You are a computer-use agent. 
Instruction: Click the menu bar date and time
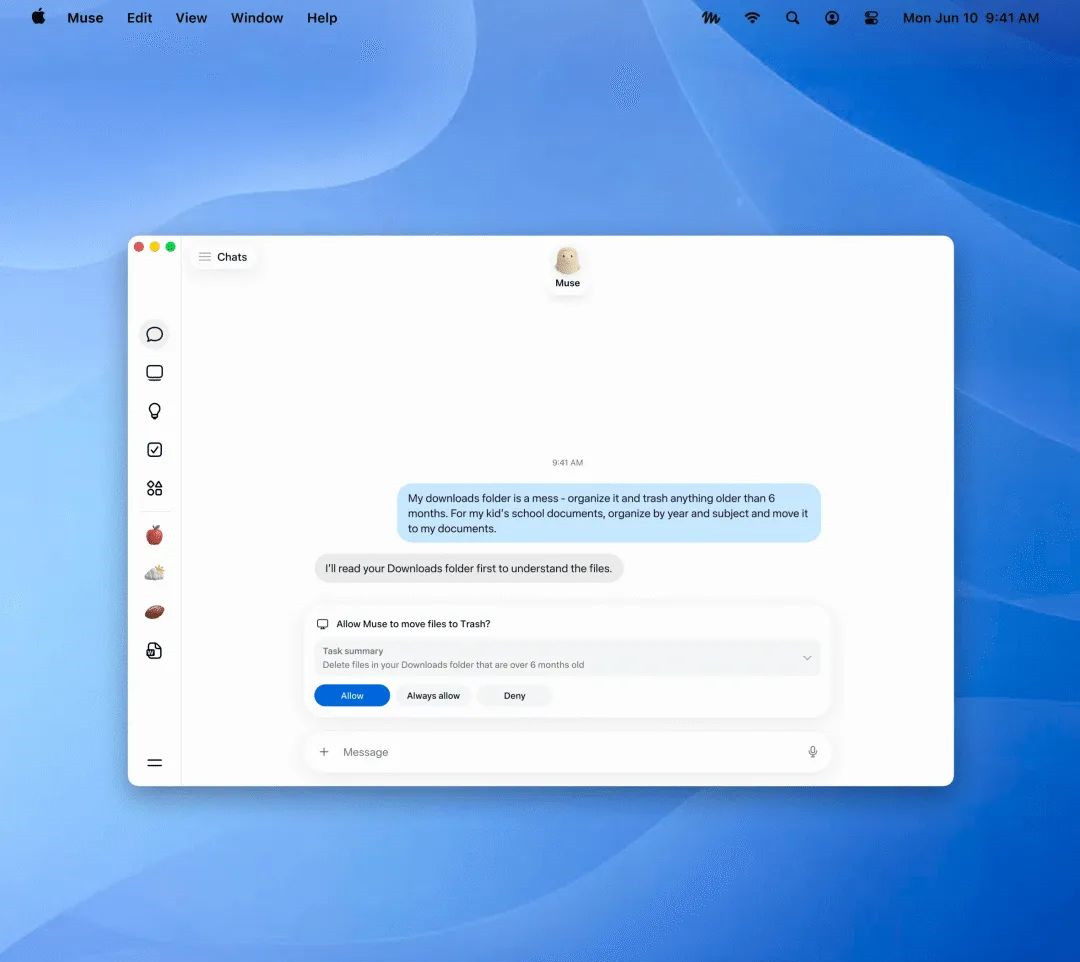tap(970, 18)
